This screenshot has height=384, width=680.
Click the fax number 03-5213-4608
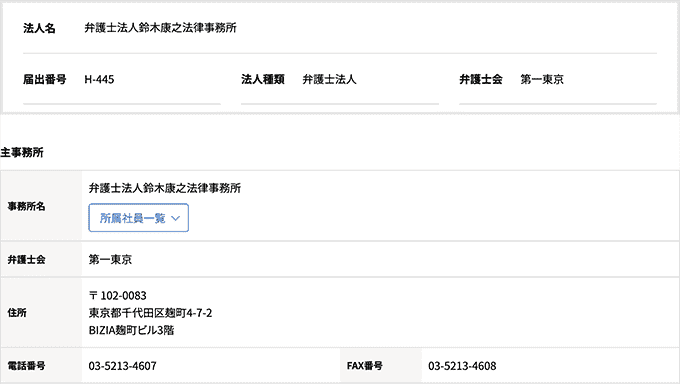click(x=462, y=366)
